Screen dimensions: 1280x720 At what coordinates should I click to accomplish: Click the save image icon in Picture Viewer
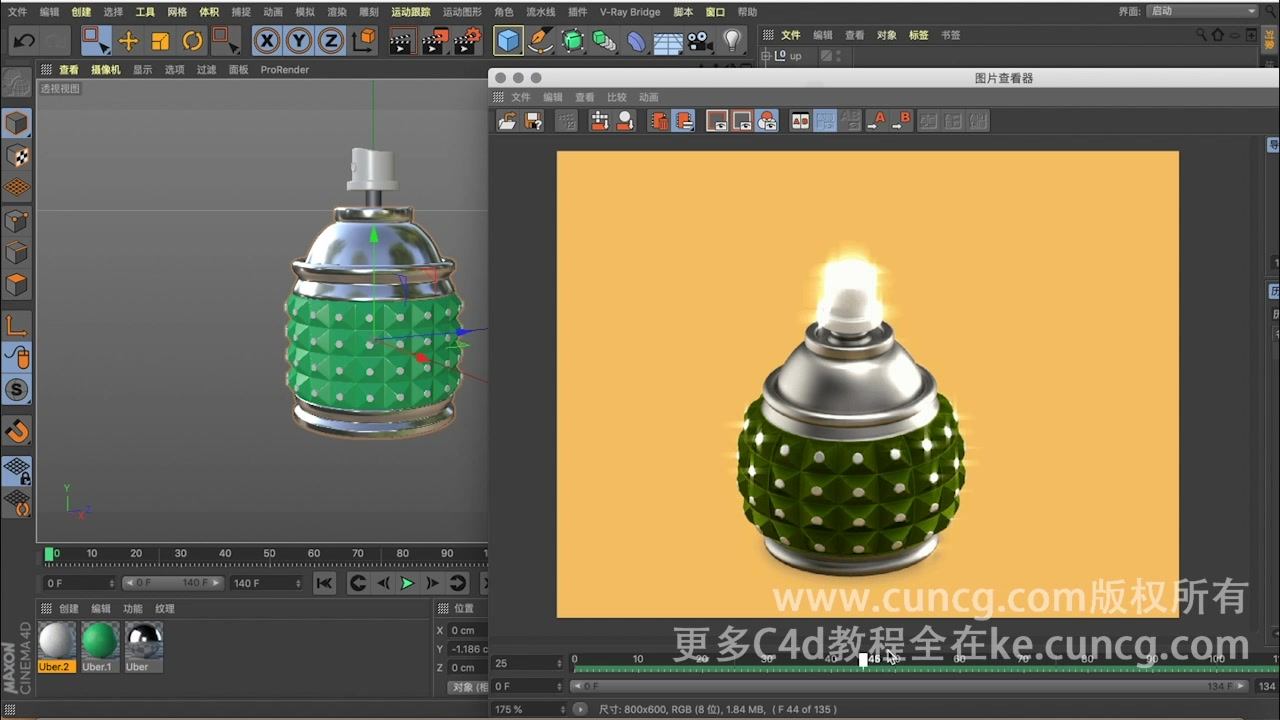[533, 120]
